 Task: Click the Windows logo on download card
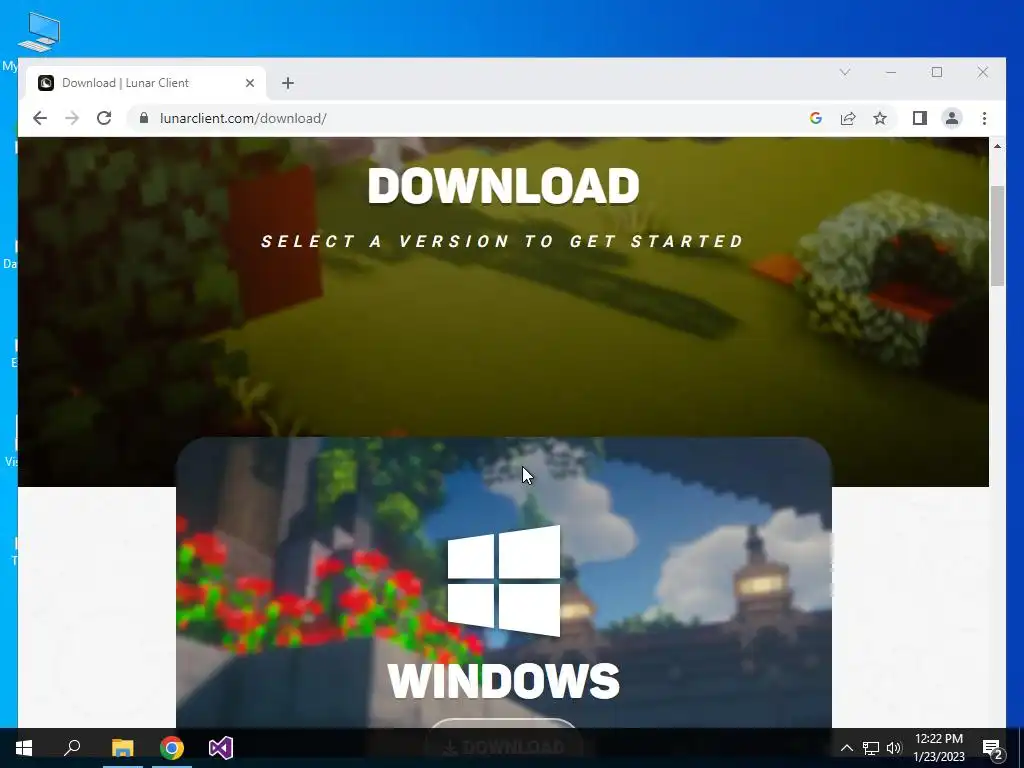504,581
